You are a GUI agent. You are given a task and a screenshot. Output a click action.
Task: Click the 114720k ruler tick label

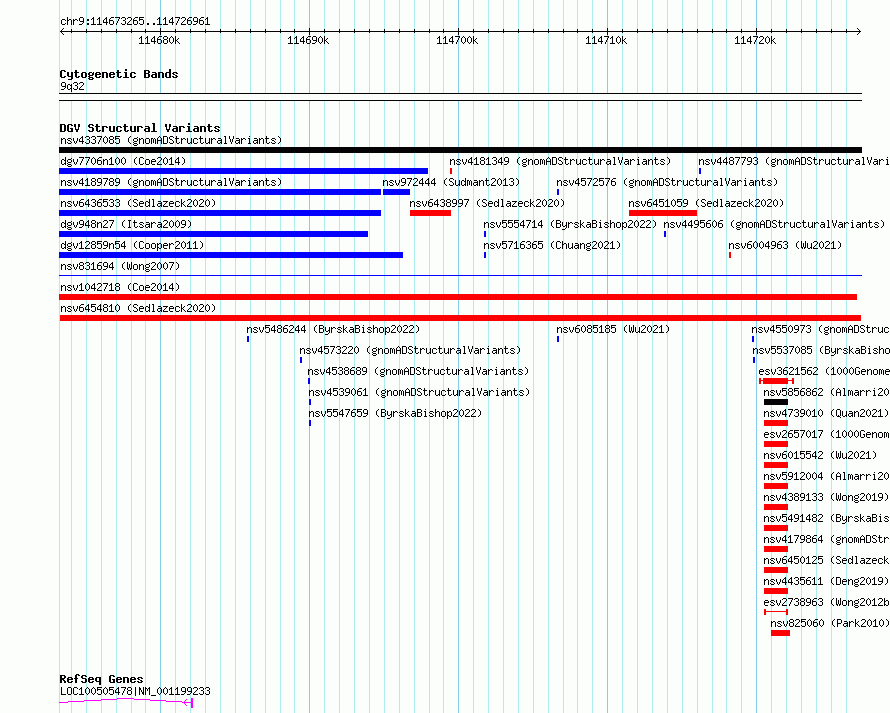pos(755,40)
